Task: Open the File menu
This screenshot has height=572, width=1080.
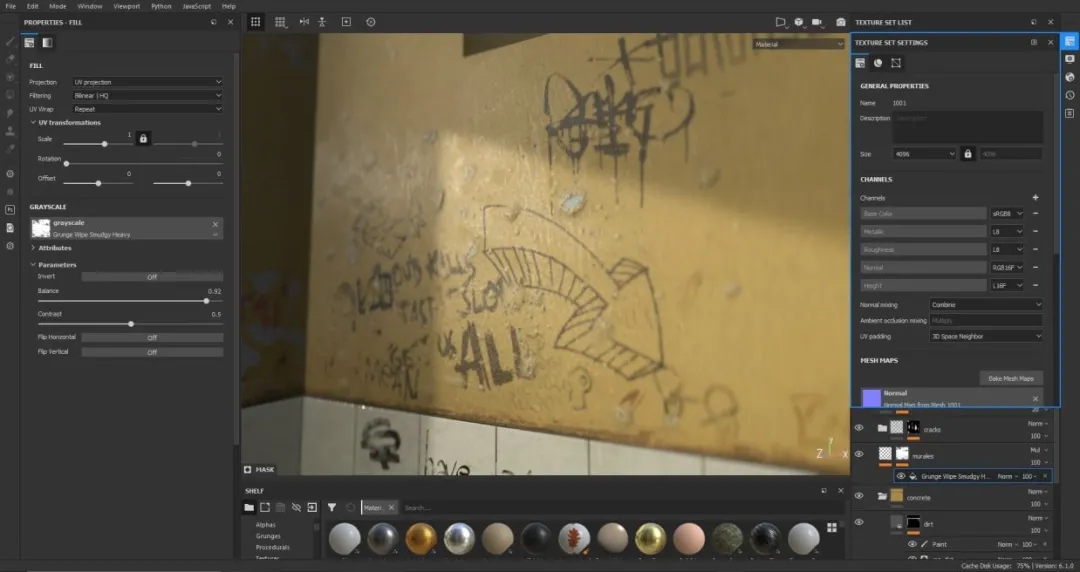Action: (x=10, y=6)
